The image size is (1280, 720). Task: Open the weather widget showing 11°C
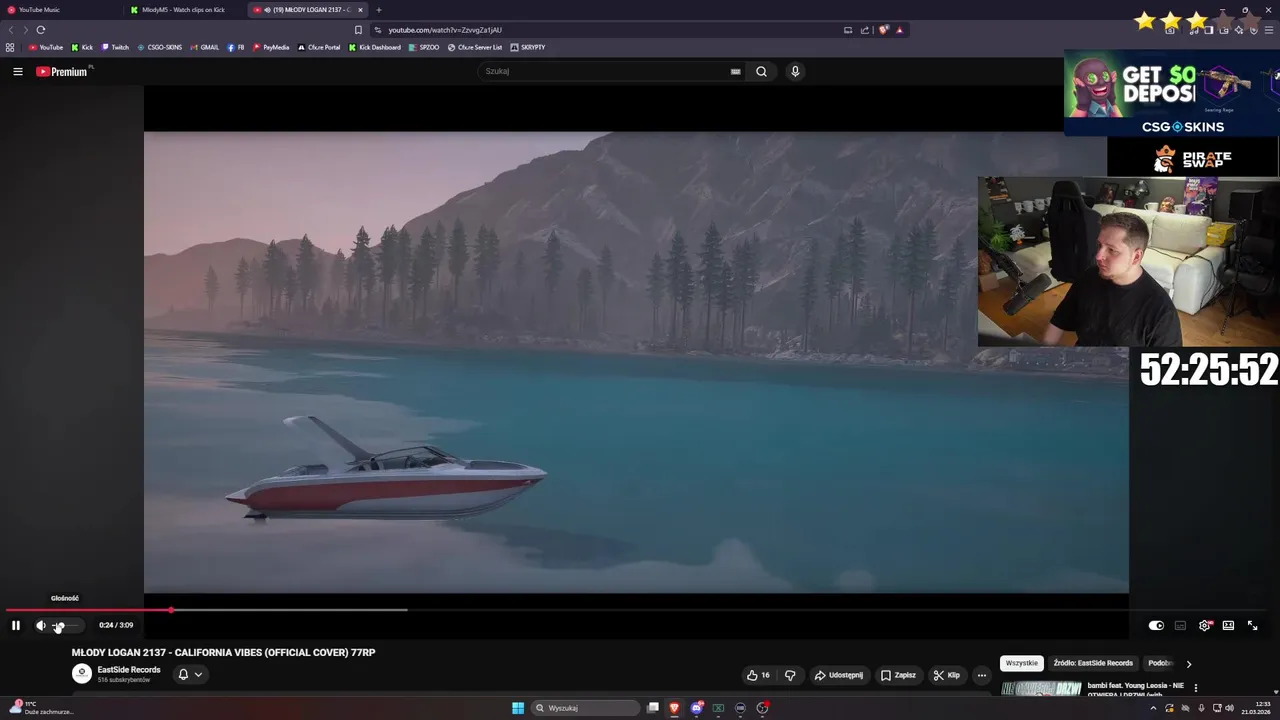tap(40, 708)
